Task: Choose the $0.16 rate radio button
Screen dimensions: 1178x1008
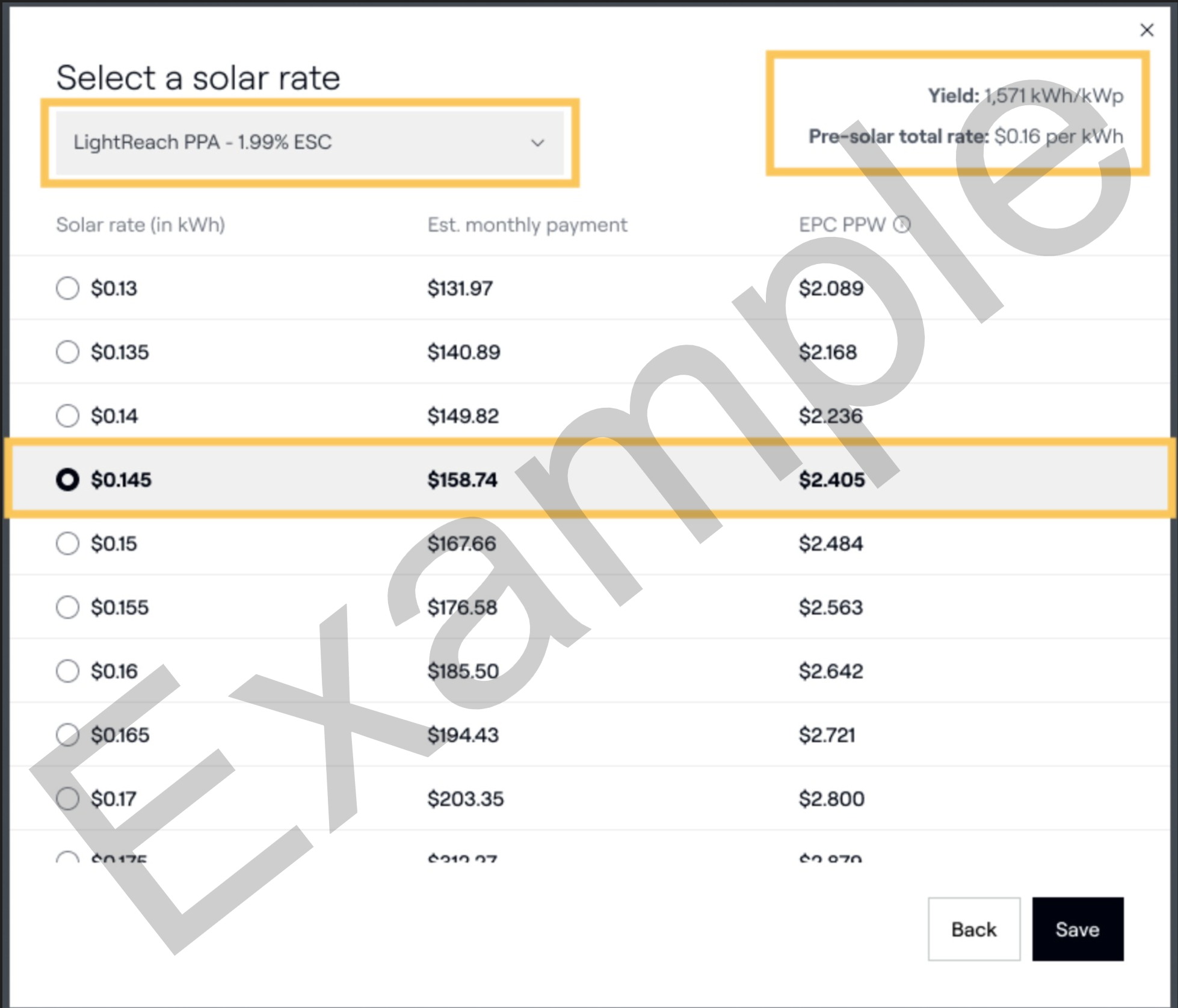Action: click(x=67, y=671)
